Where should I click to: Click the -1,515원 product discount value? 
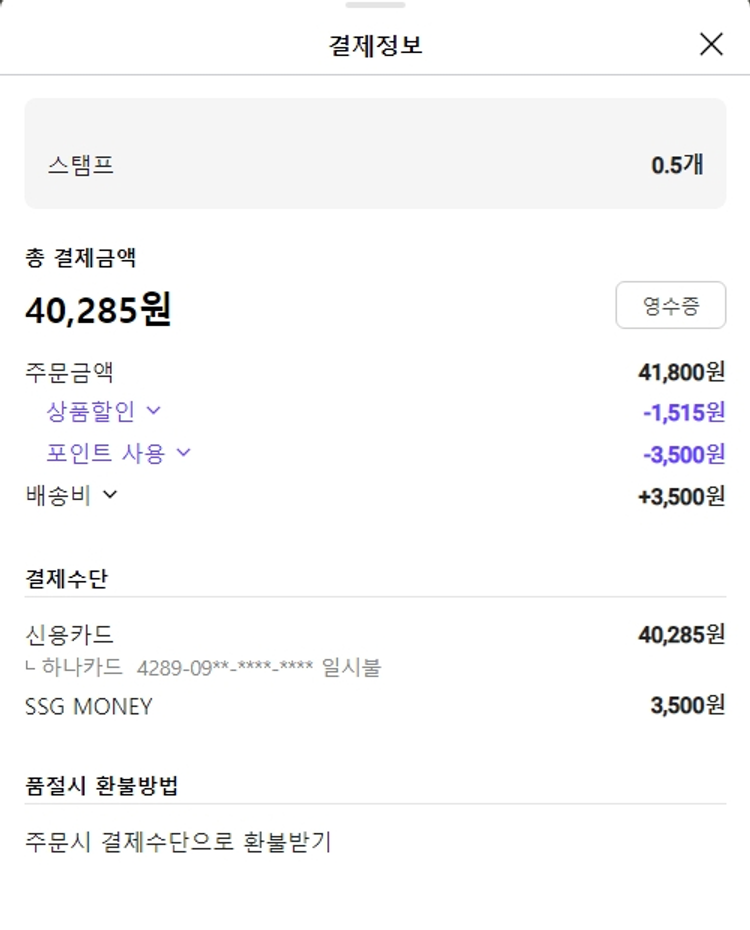click(x=684, y=412)
